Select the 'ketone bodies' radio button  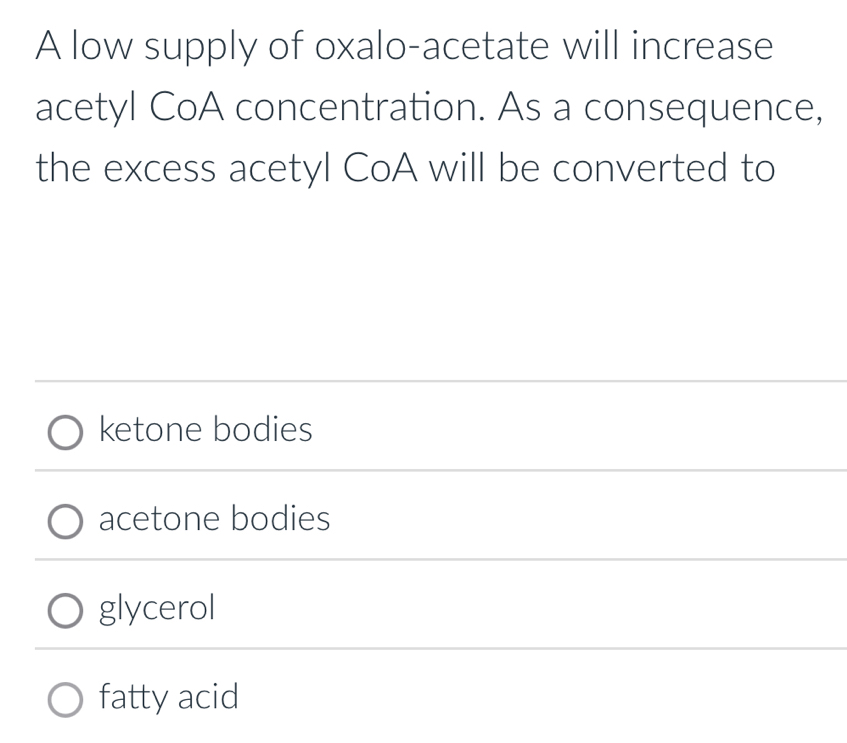(67, 432)
